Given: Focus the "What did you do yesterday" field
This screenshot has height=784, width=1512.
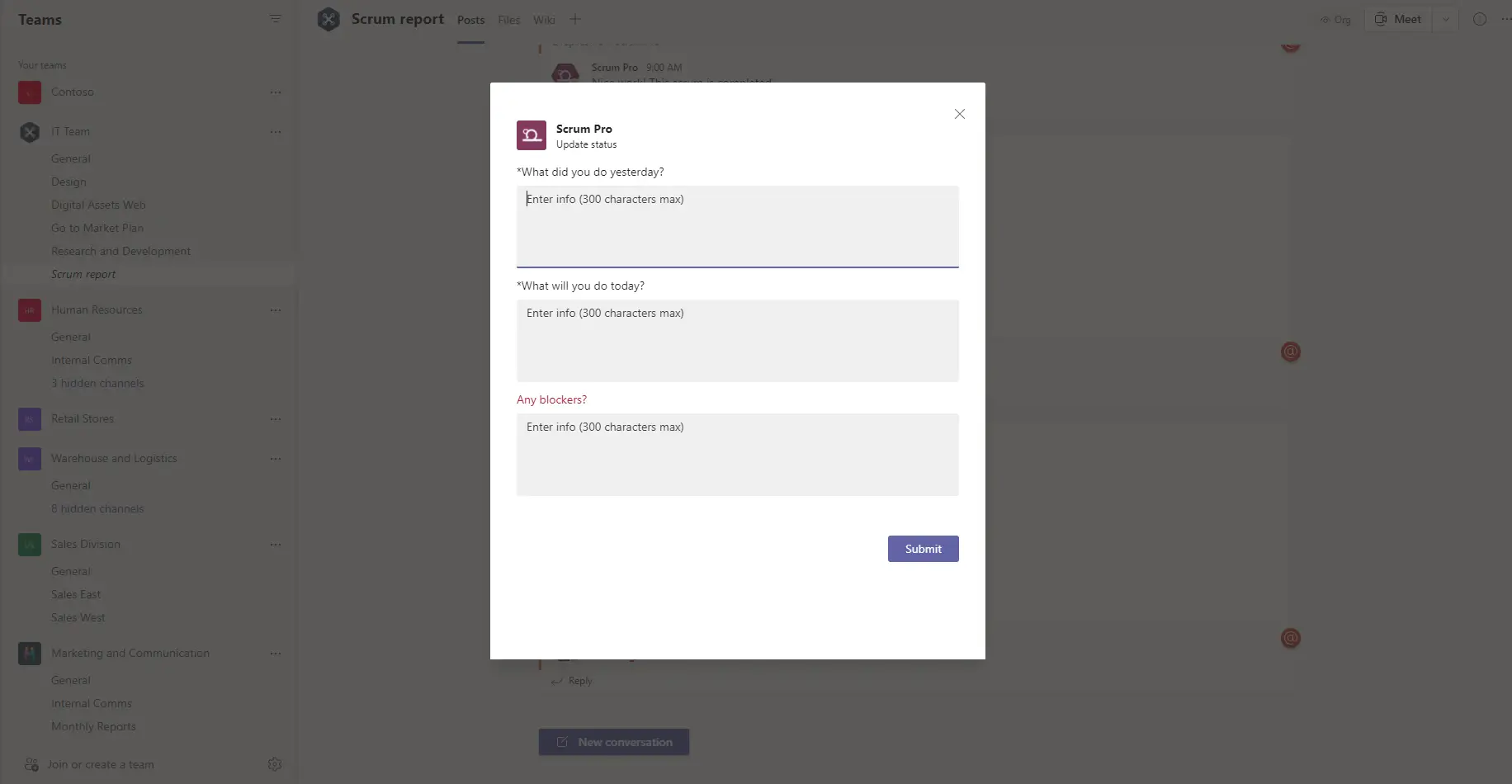Looking at the screenshot, I should click(738, 227).
